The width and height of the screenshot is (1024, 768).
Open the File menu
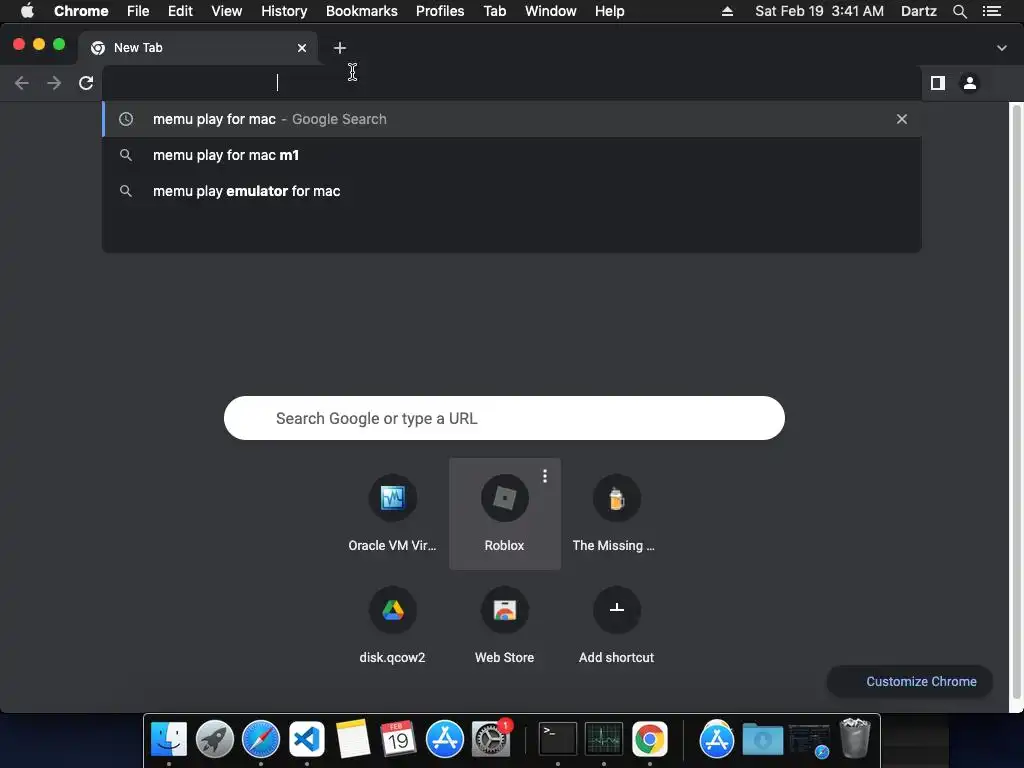(x=138, y=11)
